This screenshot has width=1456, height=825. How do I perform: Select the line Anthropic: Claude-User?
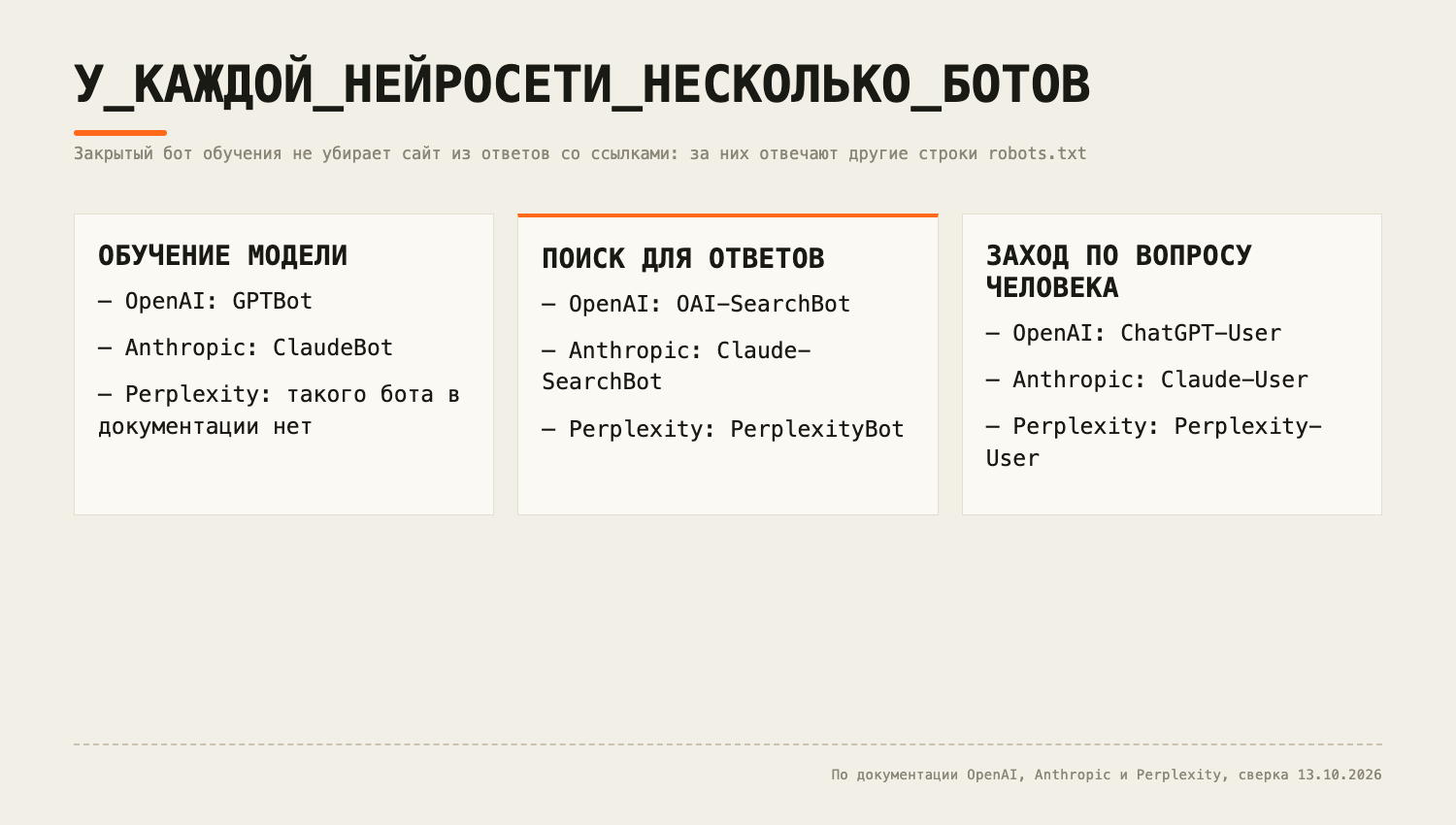pyautogui.click(x=1147, y=379)
